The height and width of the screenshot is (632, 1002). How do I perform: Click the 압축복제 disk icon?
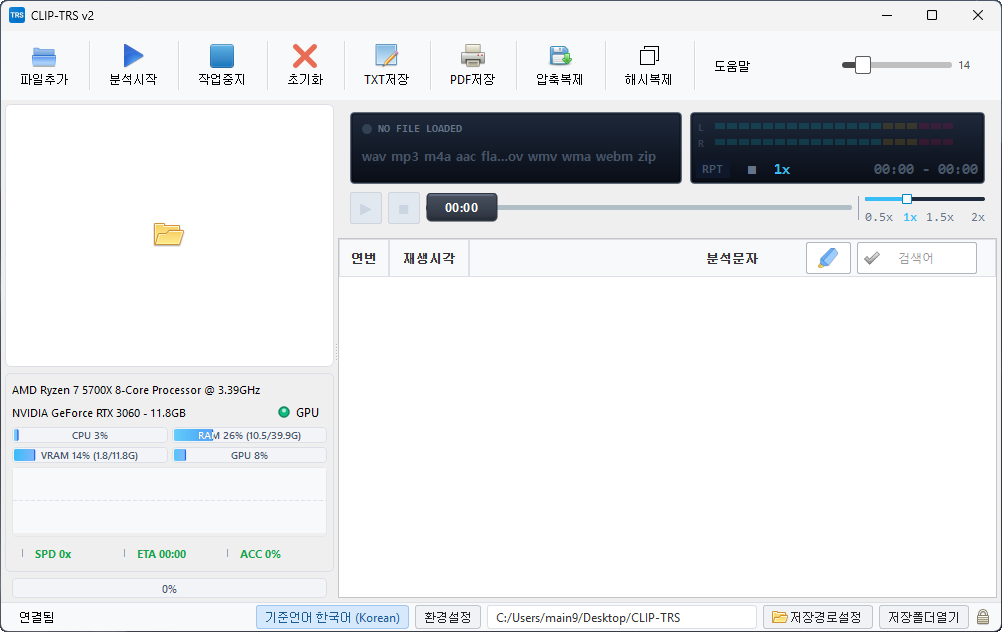(x=560, y=56)
